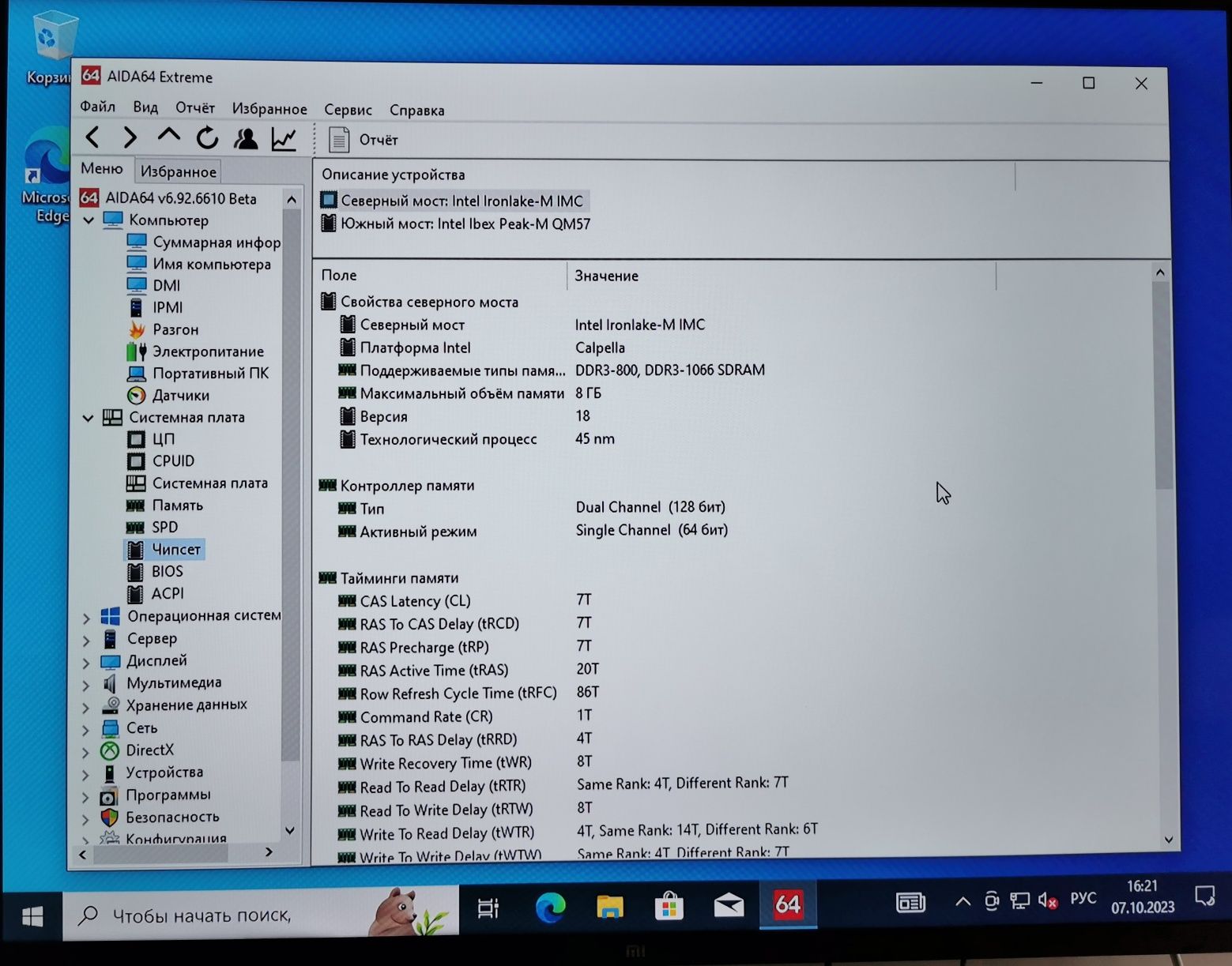Open the Разгон overclock item
Screen dimensions: 1232x966
[163, 329]
